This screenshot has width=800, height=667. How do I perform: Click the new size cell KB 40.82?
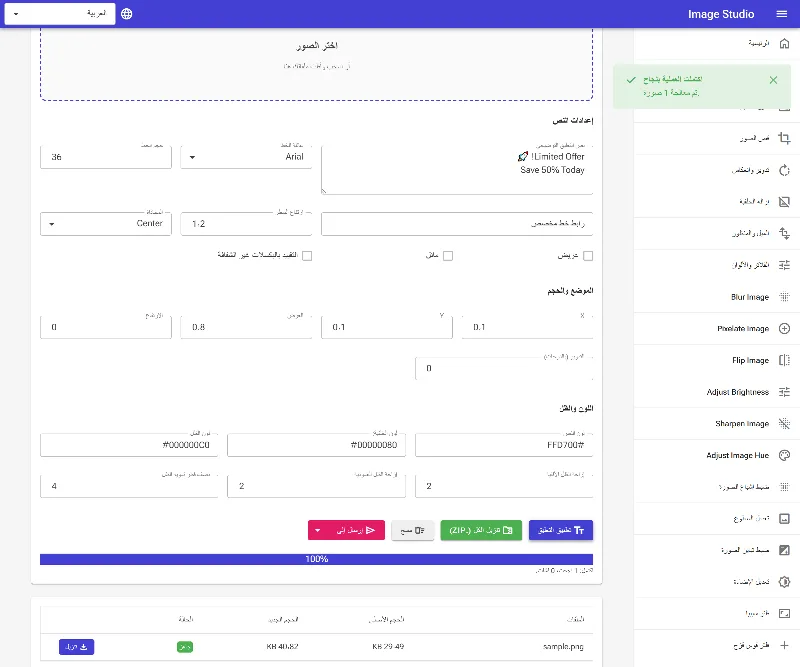pos(282,647)
